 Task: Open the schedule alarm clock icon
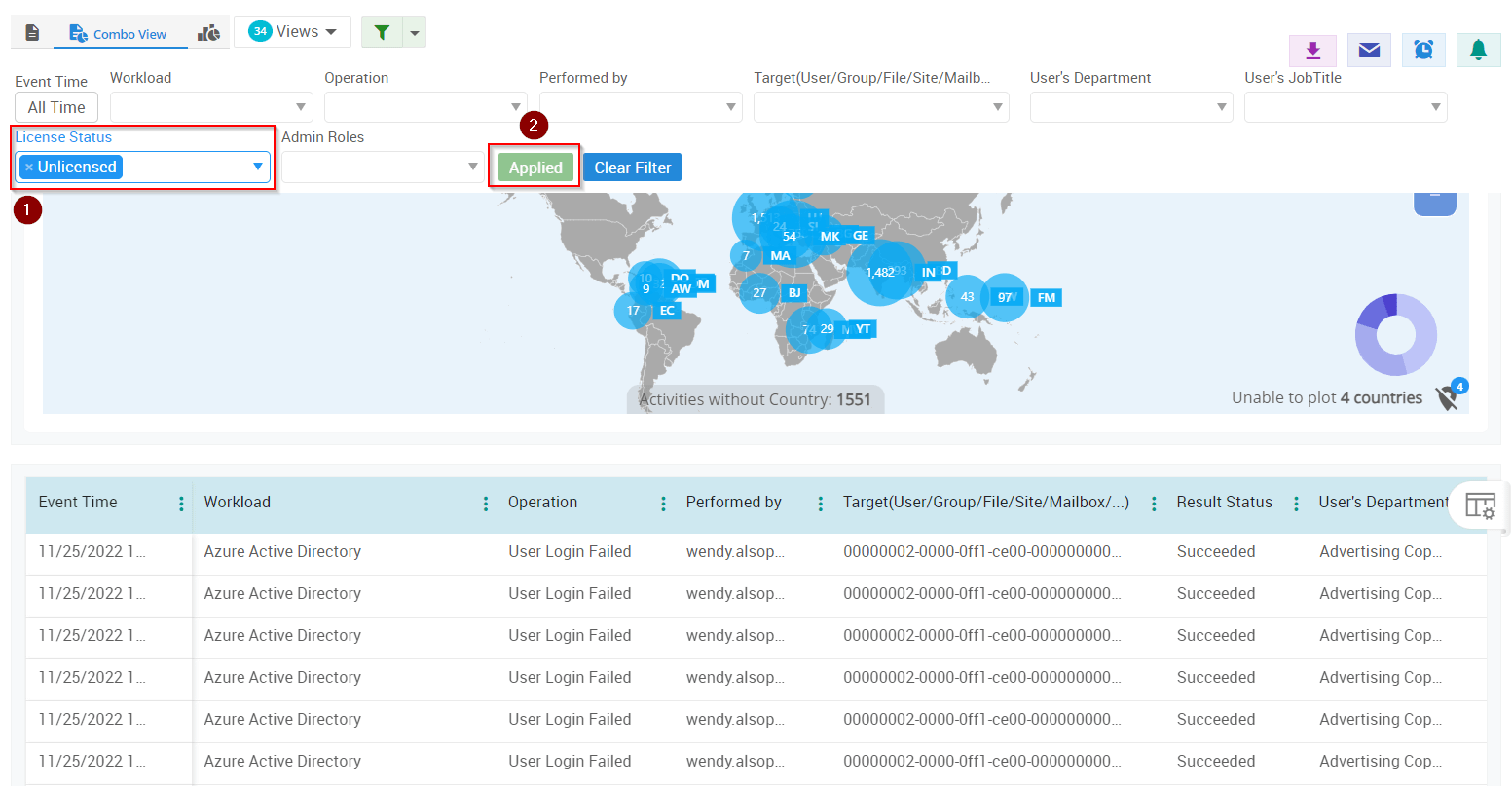coord(1423,51)
